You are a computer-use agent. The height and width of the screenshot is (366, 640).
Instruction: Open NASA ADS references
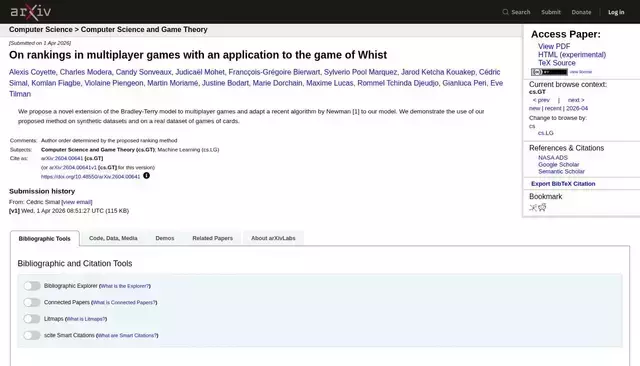tap(553, 157)
